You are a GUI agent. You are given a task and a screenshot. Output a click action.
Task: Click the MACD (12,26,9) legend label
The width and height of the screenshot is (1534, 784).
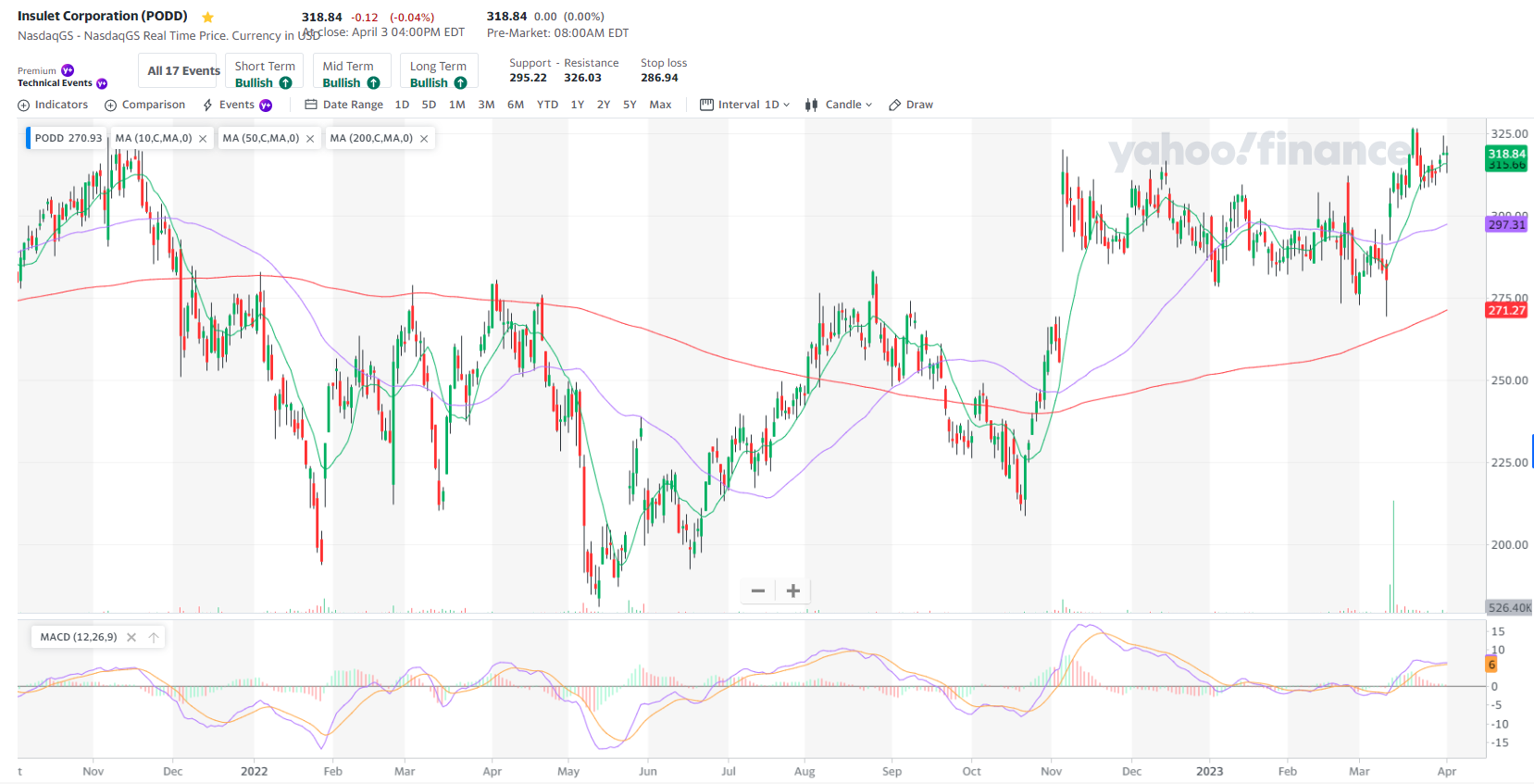(x=79, y=637)
